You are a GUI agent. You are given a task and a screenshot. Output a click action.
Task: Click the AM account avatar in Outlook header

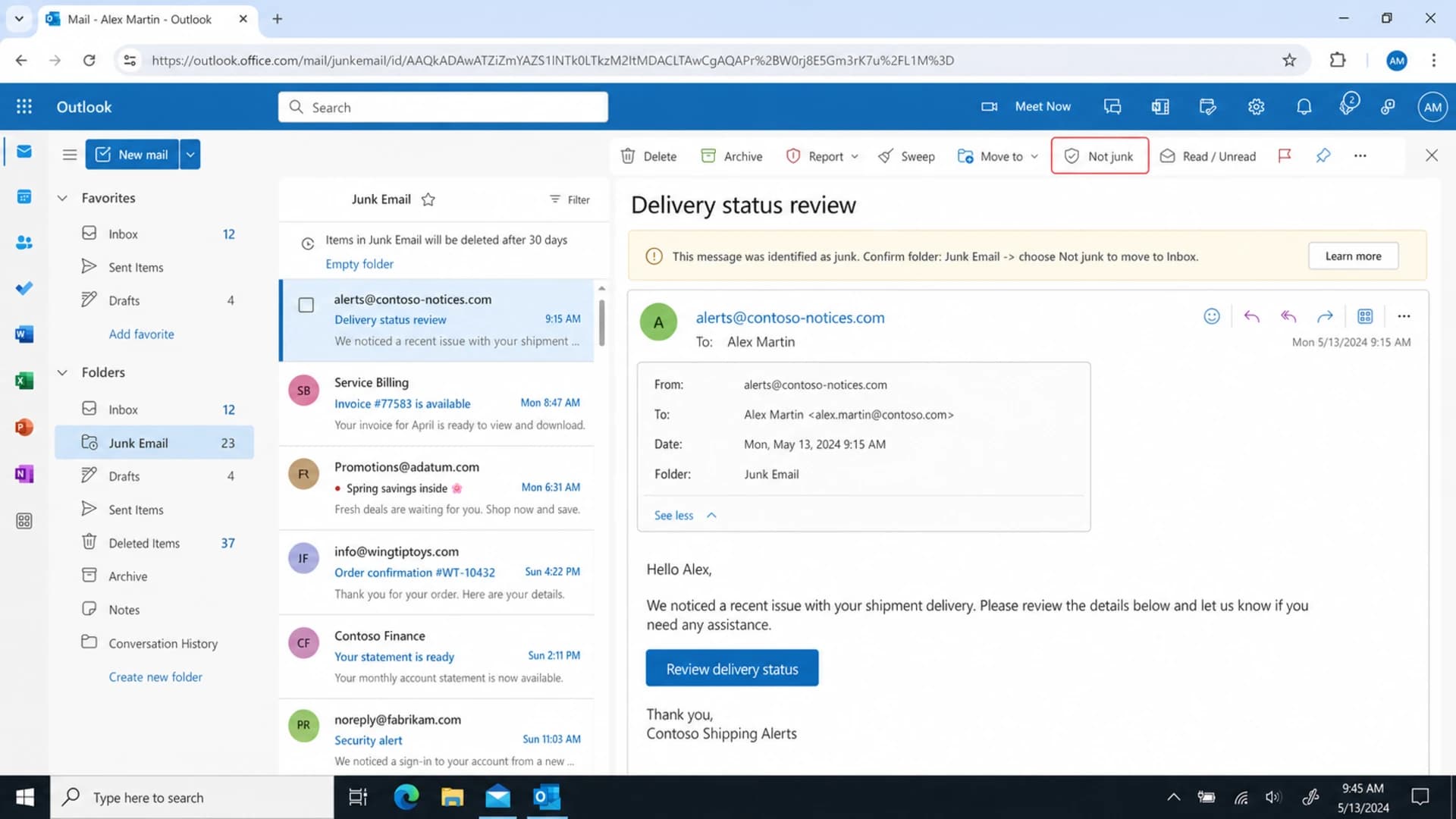1432,107
